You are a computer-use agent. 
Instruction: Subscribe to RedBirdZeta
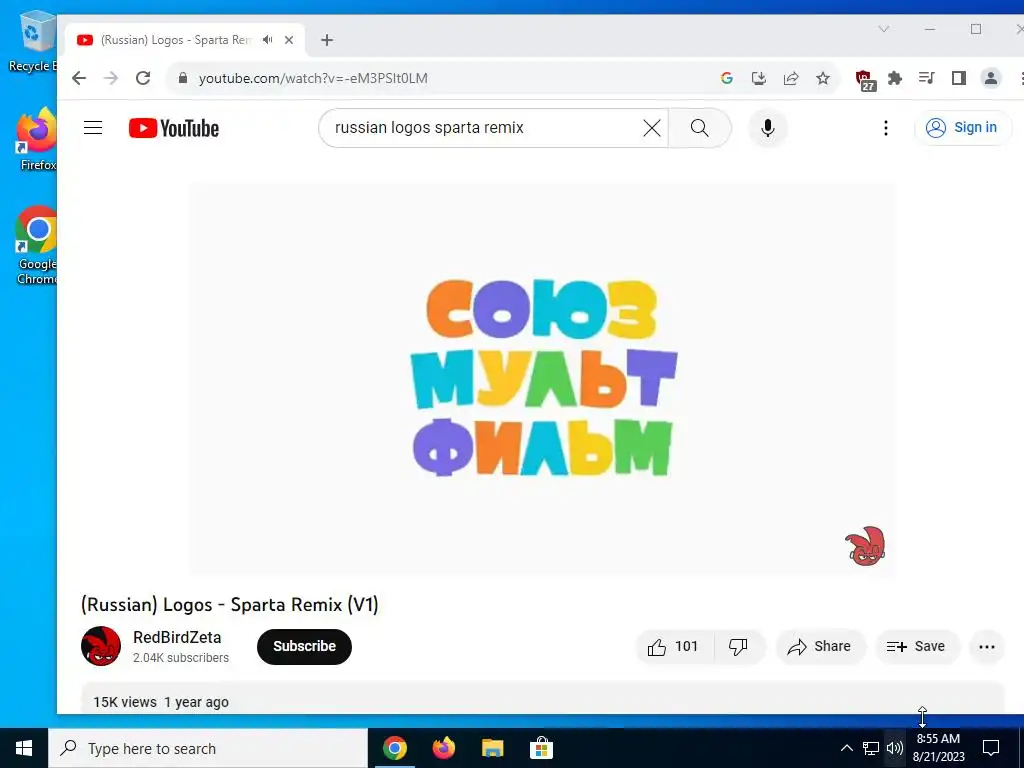click(x=304, y=647)
